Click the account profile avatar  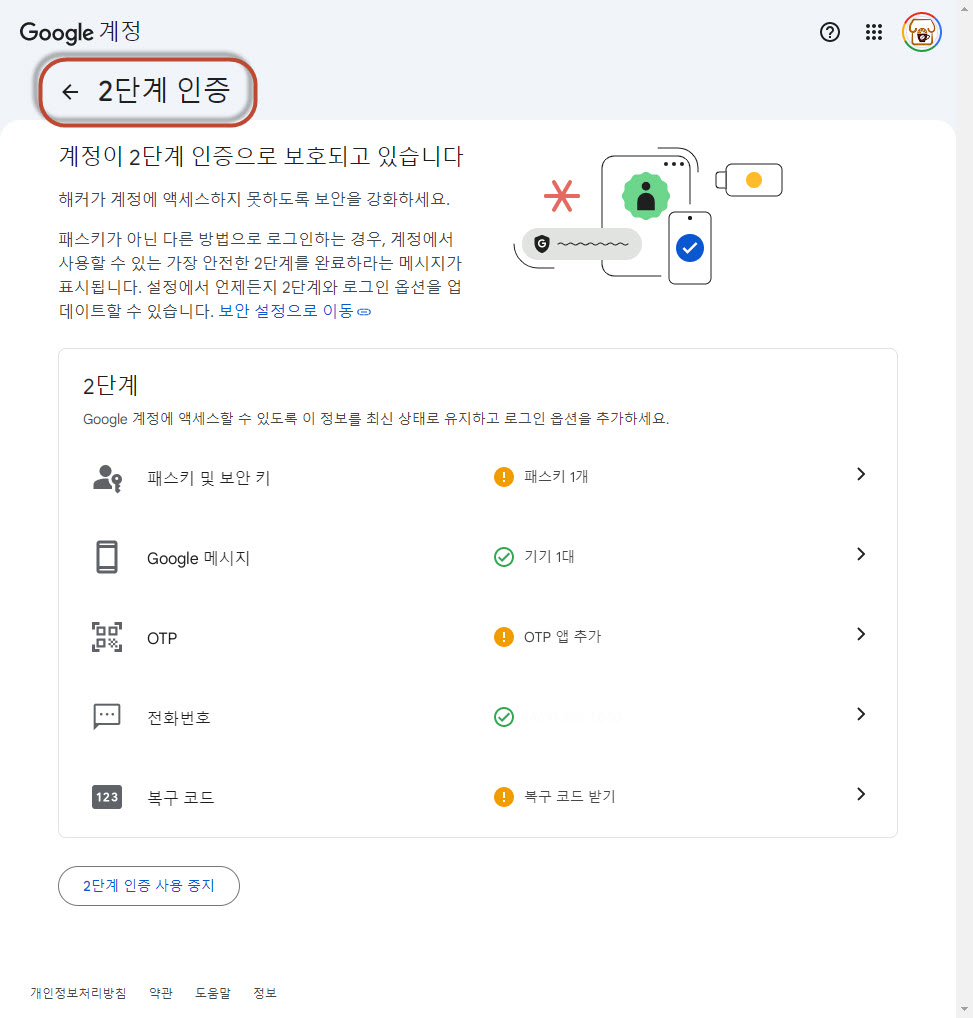(x=921, y=32)
